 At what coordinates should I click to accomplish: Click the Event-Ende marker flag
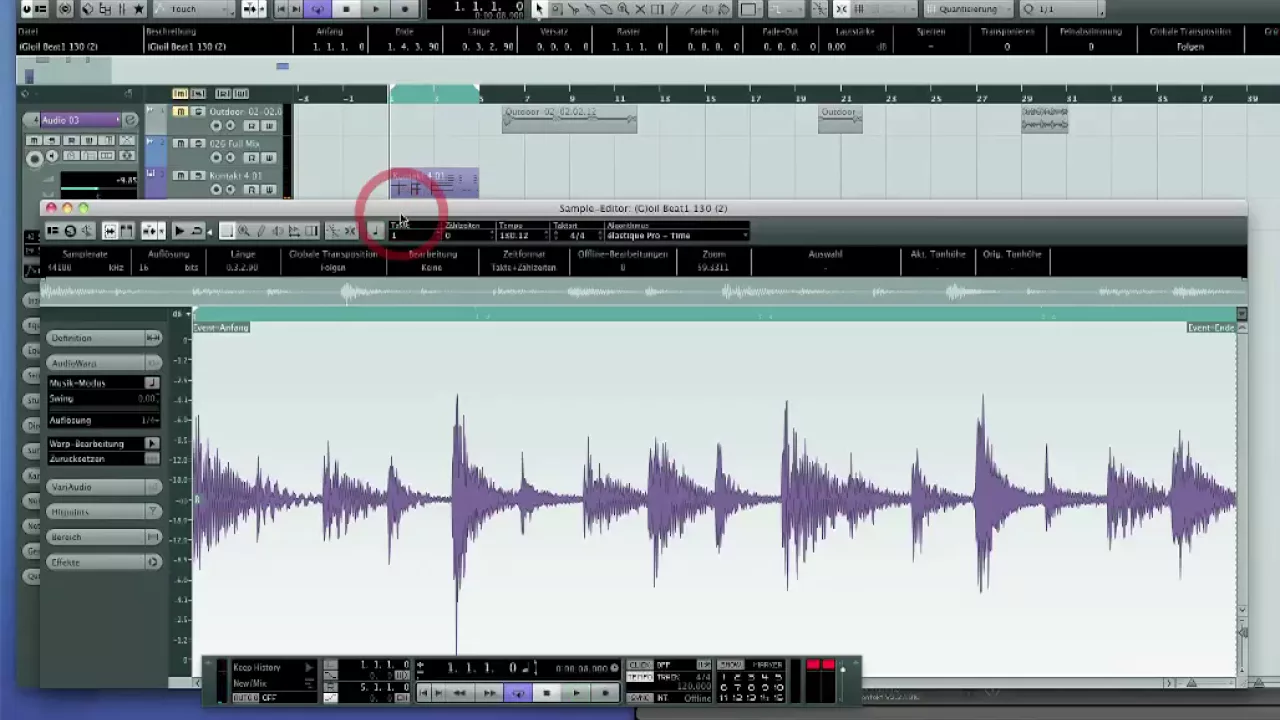click(1211, 328)
